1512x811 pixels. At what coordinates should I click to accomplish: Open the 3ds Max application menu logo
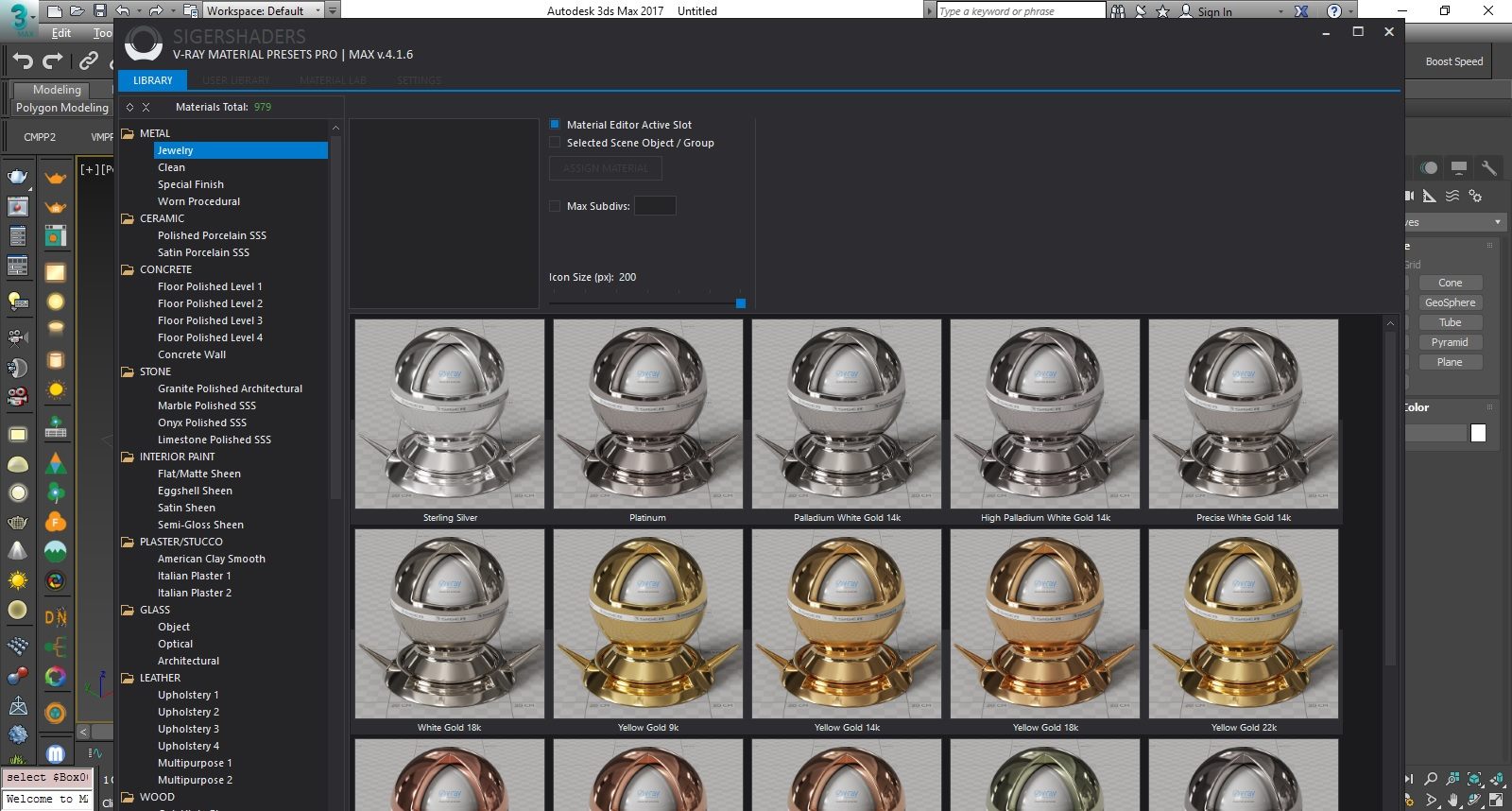[x=18, y=19]
